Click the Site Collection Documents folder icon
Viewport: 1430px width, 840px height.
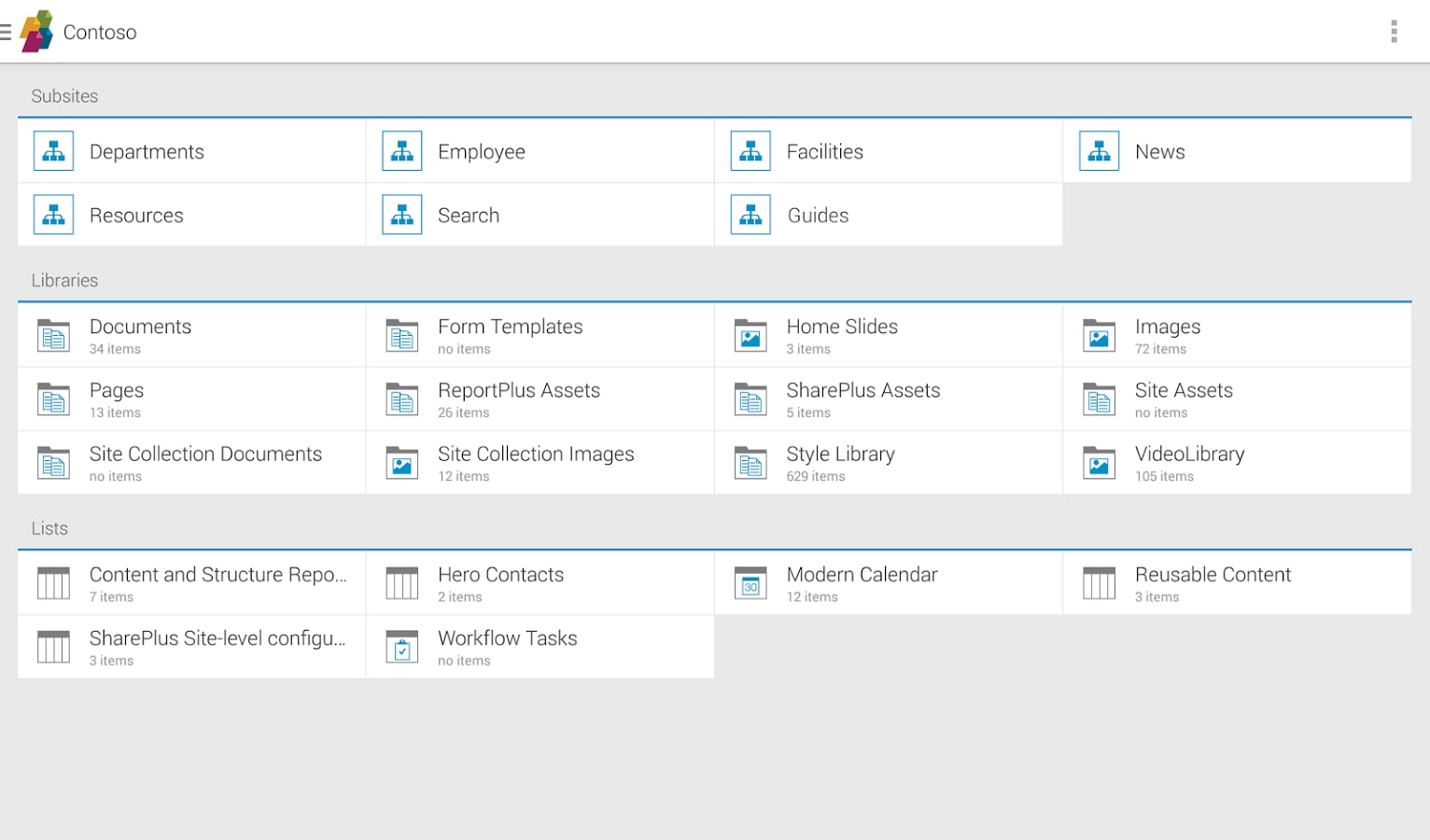tap(53, 462)
